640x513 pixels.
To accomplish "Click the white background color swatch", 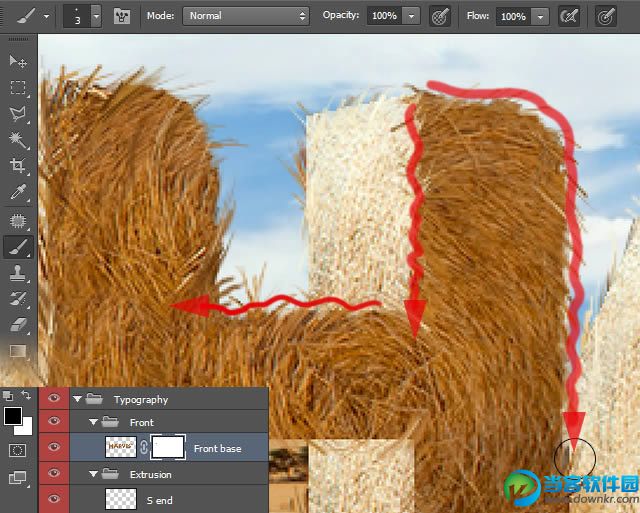I will pyautogui.click(x=26, y=429).
